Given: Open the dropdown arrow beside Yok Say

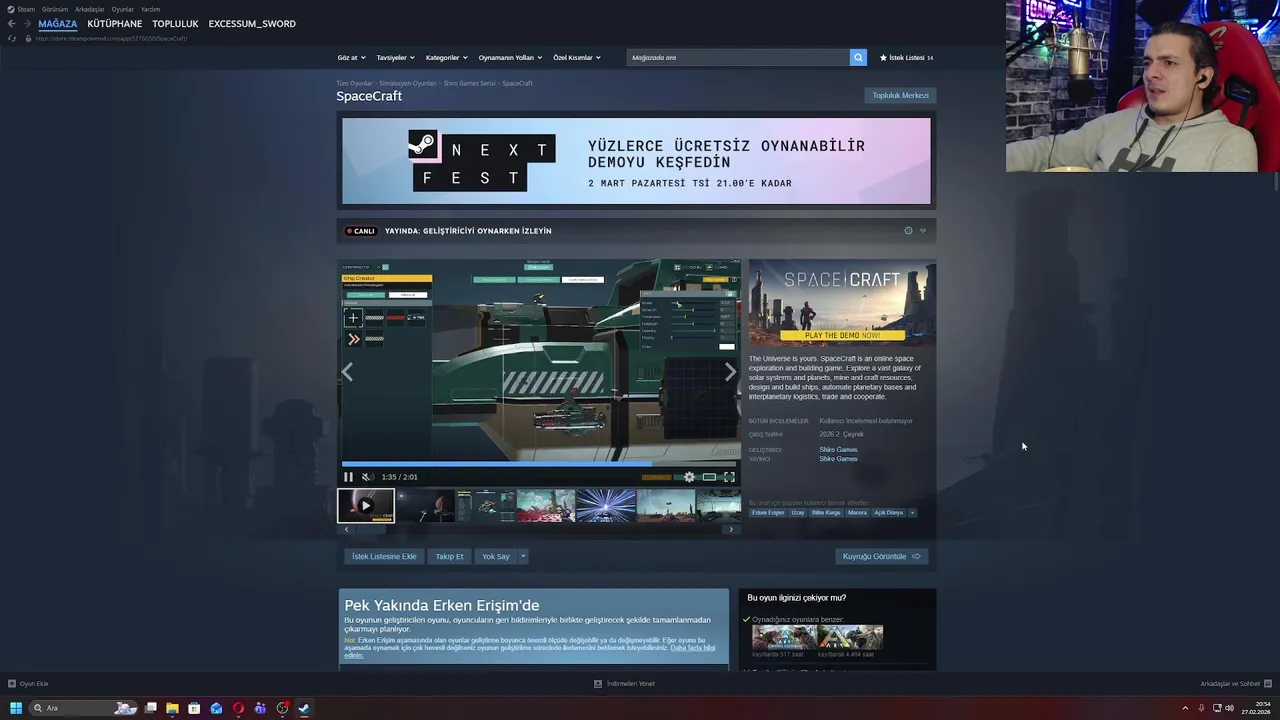Looking at the screenshot, I should (522, 556).
